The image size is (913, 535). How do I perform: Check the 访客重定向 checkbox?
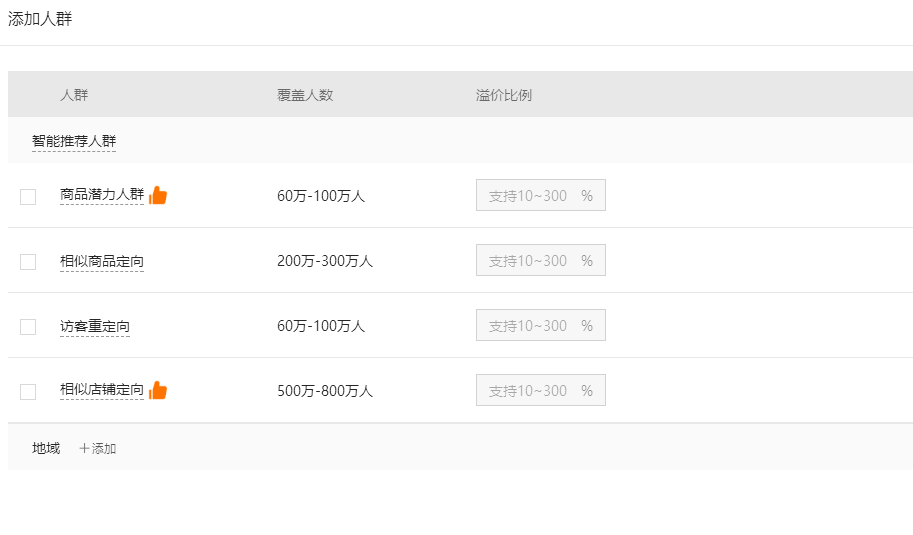(28, 327)
